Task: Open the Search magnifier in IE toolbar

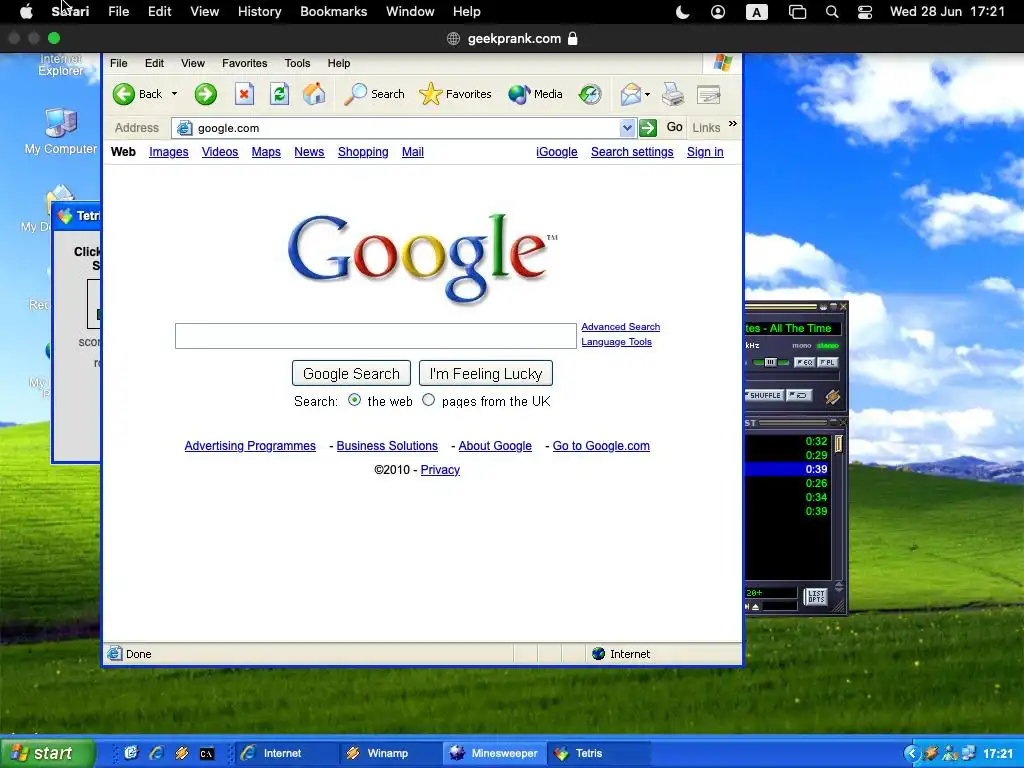Action: click(355, 94)
